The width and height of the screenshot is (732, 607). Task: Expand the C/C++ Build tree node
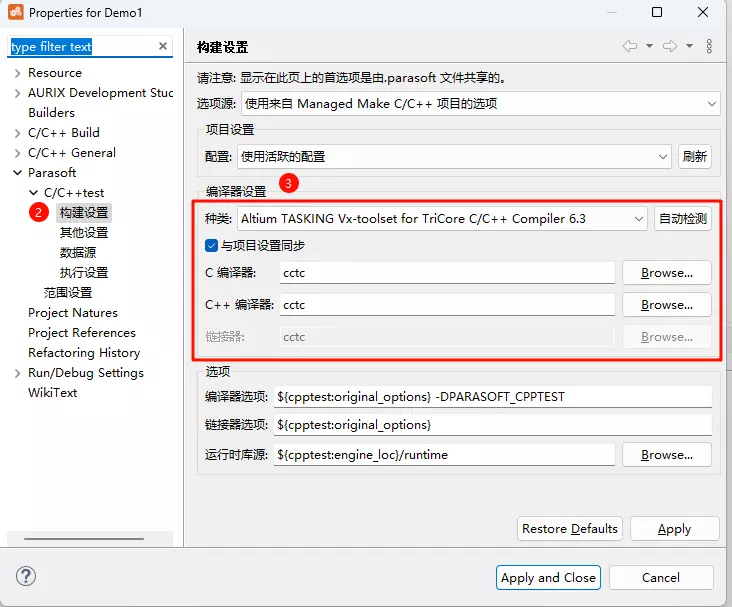17,133
